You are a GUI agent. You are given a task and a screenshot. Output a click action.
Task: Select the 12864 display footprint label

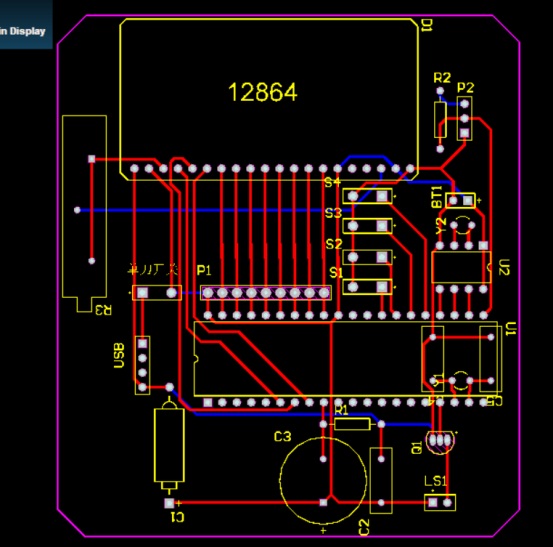coord(263,92)
